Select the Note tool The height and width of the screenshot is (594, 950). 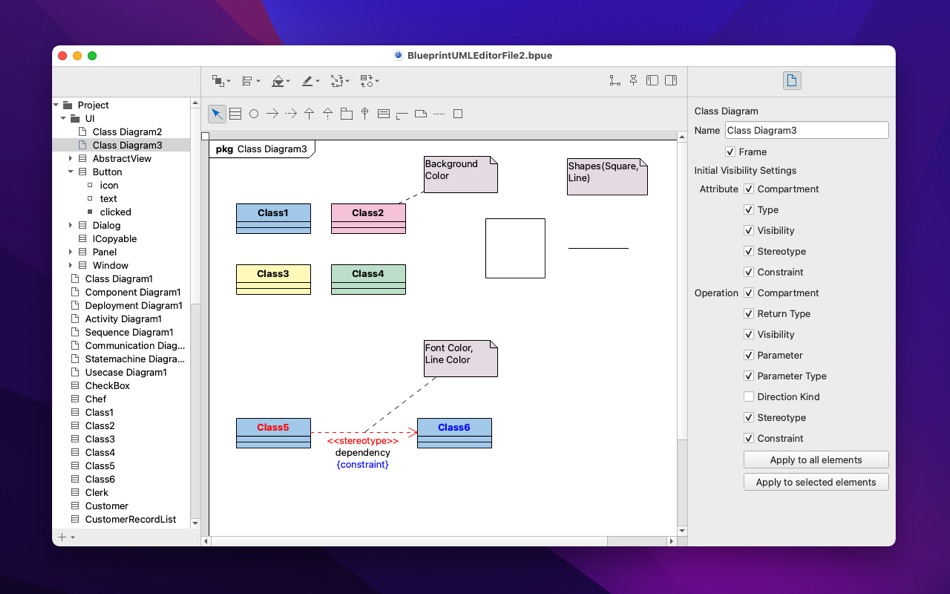point(420,113)
